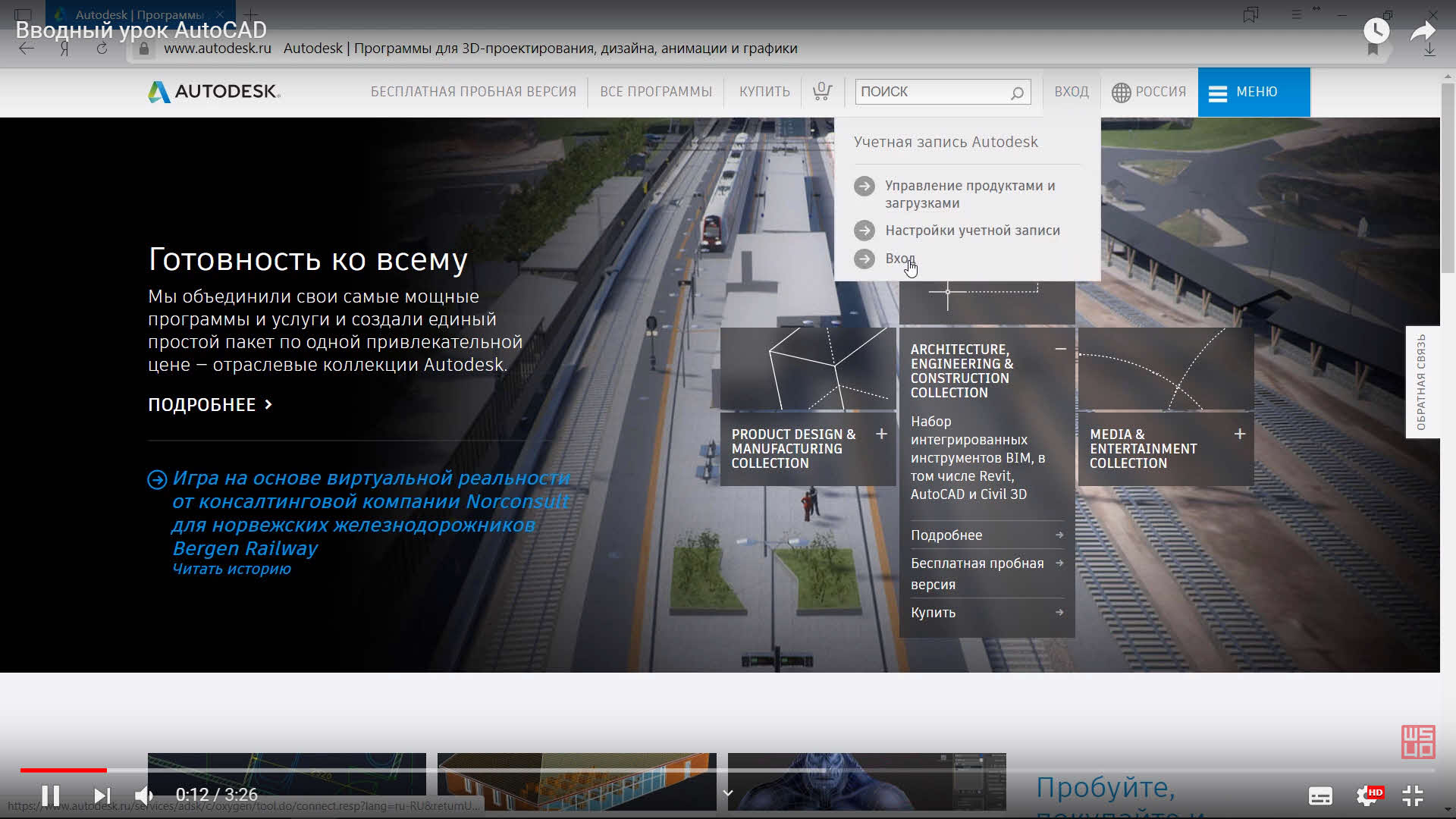Image resolution: width=1456 pixels, height=819 pixels.
Task: Open БЕСПЛАТНАЯ ПРОБНАЯ ВЕРСИЯ menu item
Action: [x=473, y=92]
